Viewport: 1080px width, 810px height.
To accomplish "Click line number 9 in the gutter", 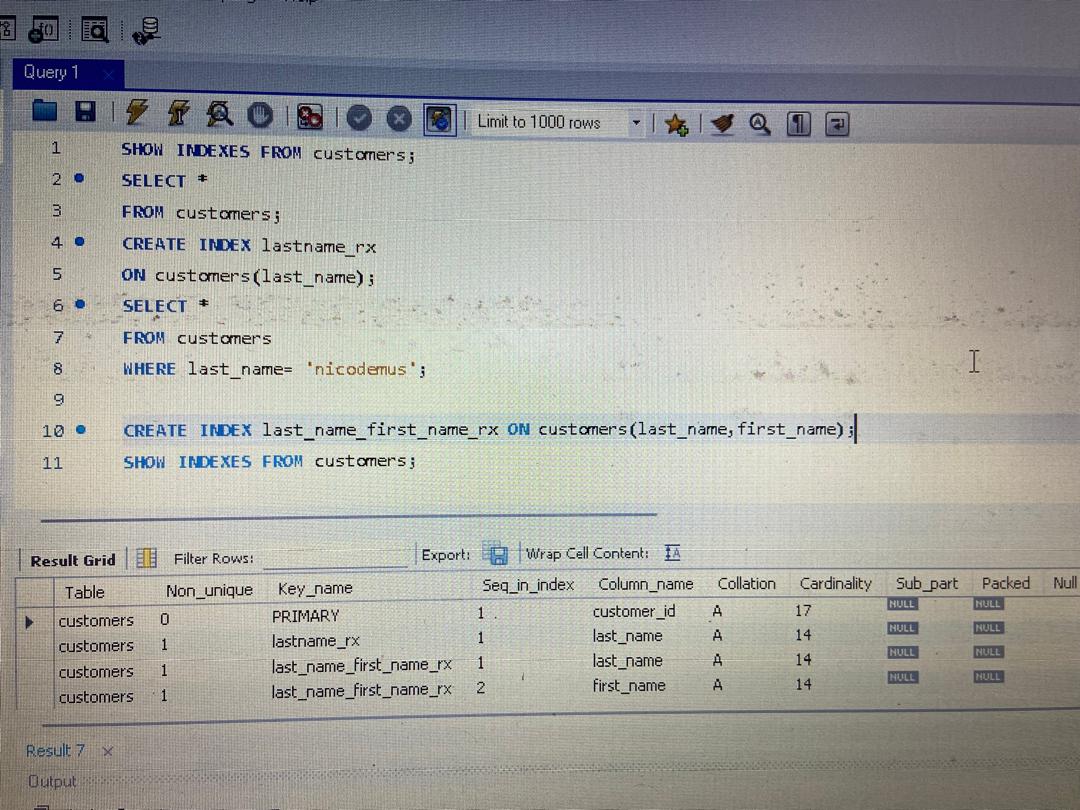I will [59, 399].
